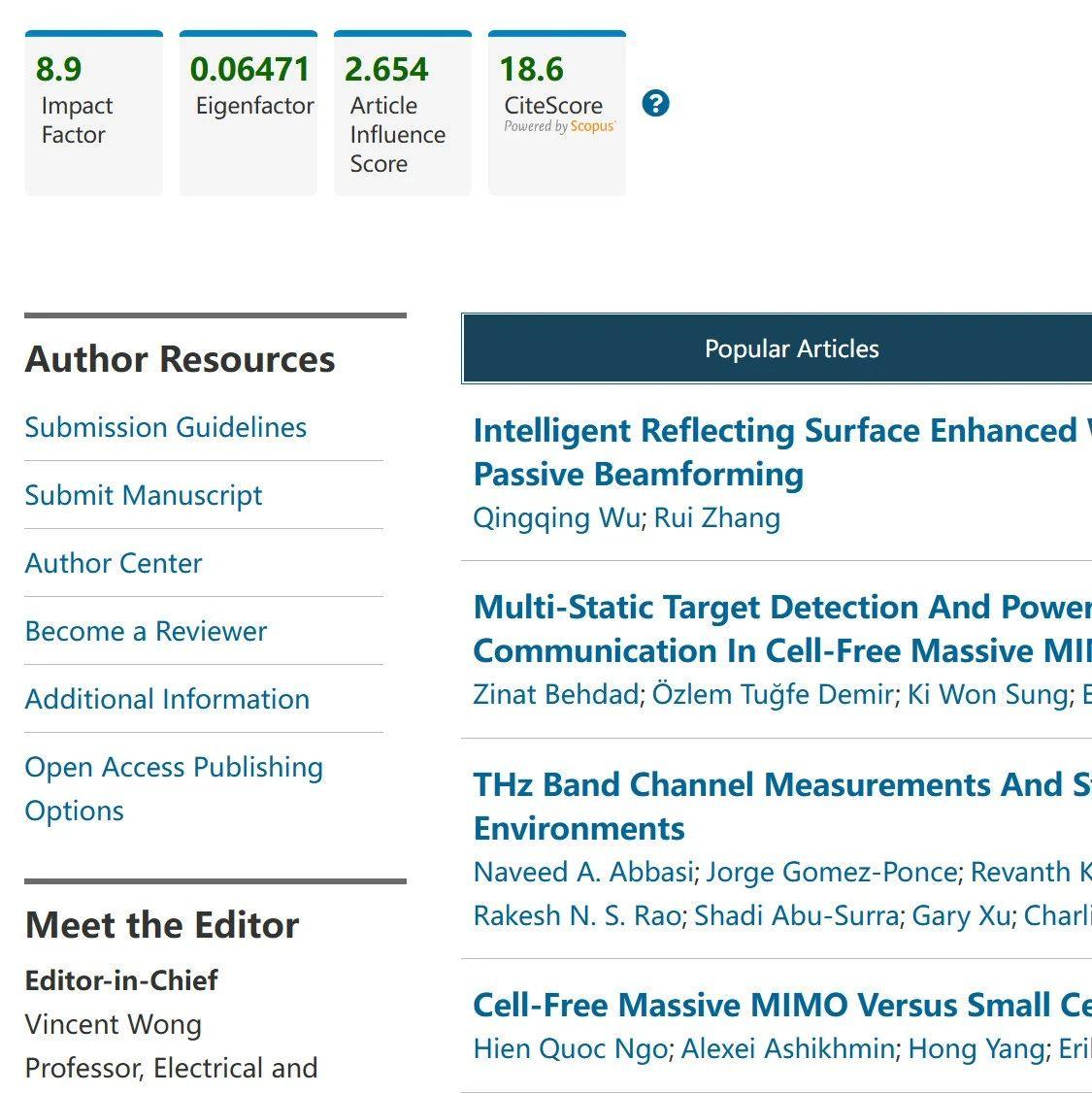Image resolution: width=1092 pixels, height=1093 pixels.
Task: Go to the Author Center
Action: coord(114,563)
